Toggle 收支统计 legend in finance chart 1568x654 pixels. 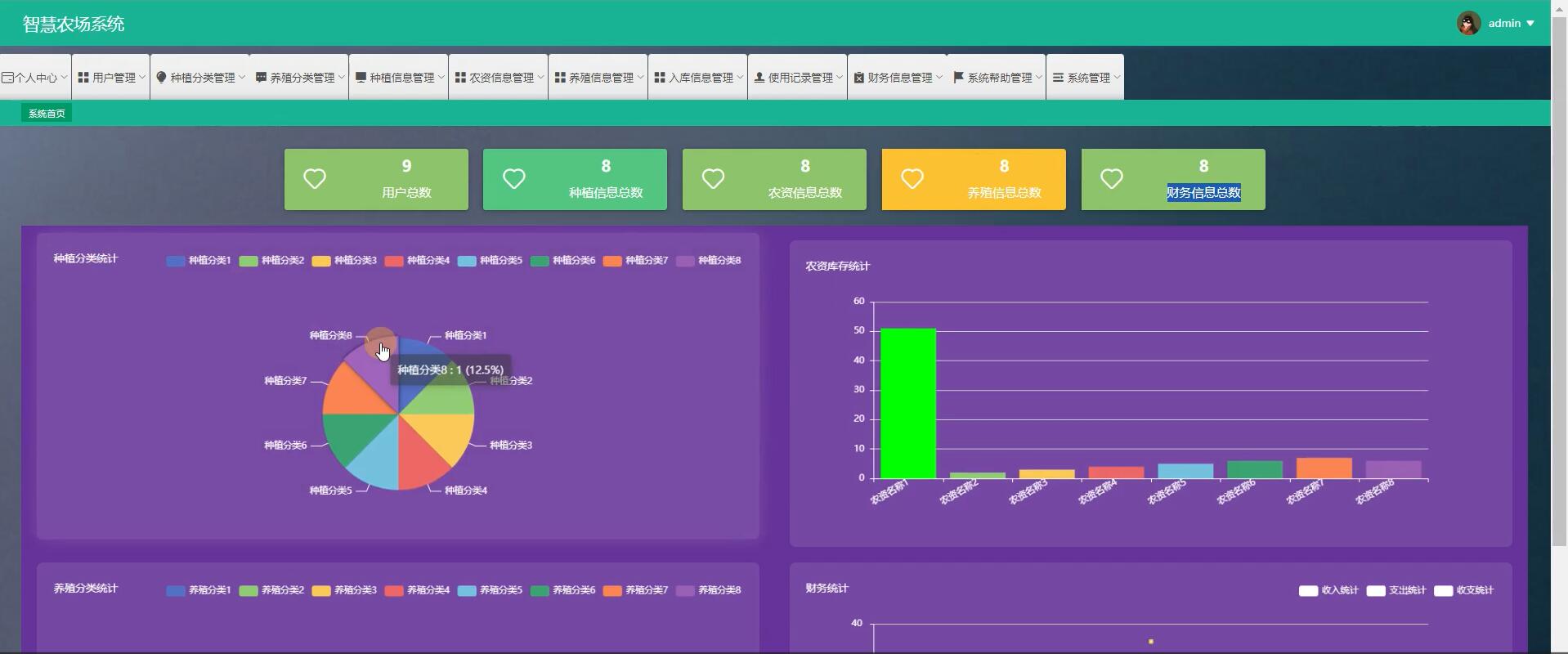pyautogui.click(x=1463, y=590)
